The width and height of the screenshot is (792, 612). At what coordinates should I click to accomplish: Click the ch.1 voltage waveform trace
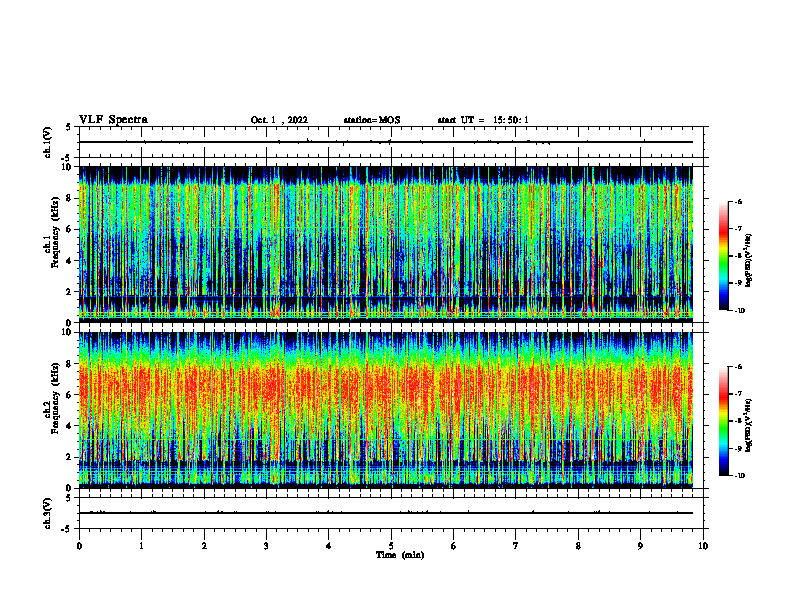click(x=385, y=142)
